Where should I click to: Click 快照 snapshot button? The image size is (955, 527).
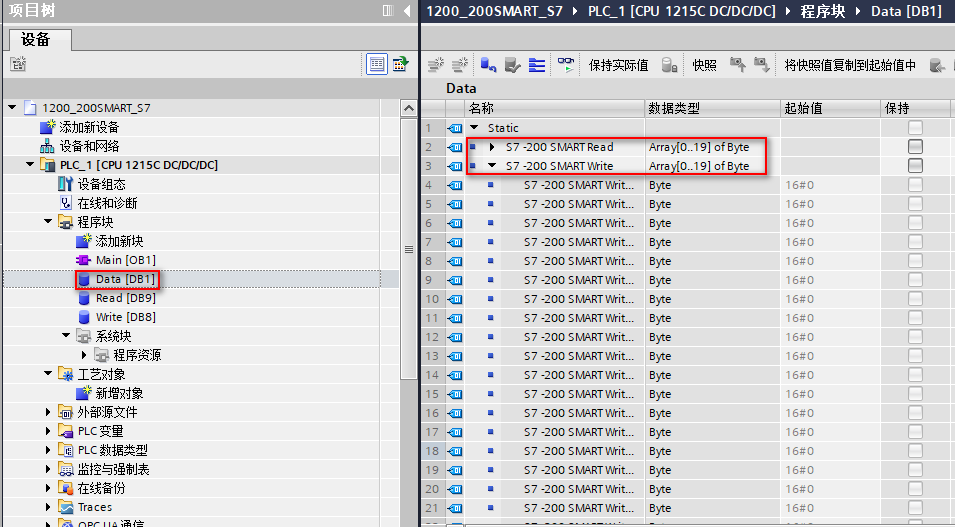(704, 66)
